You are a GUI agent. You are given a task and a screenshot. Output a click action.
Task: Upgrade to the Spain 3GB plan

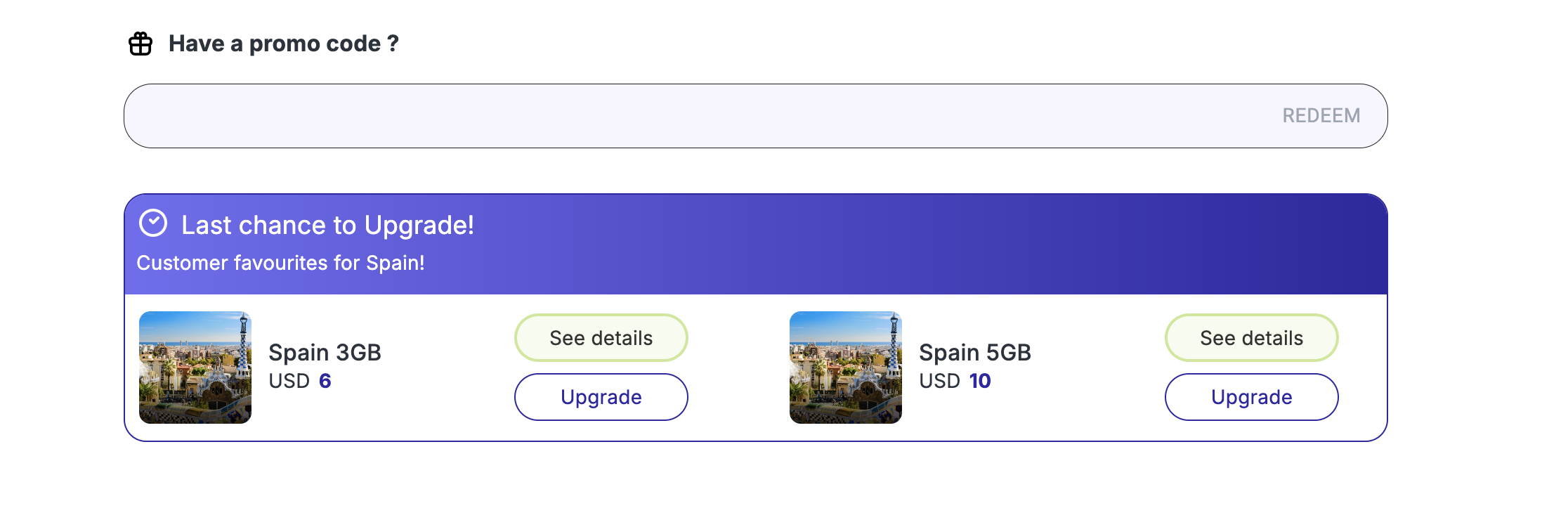click(x=601, y=397)
